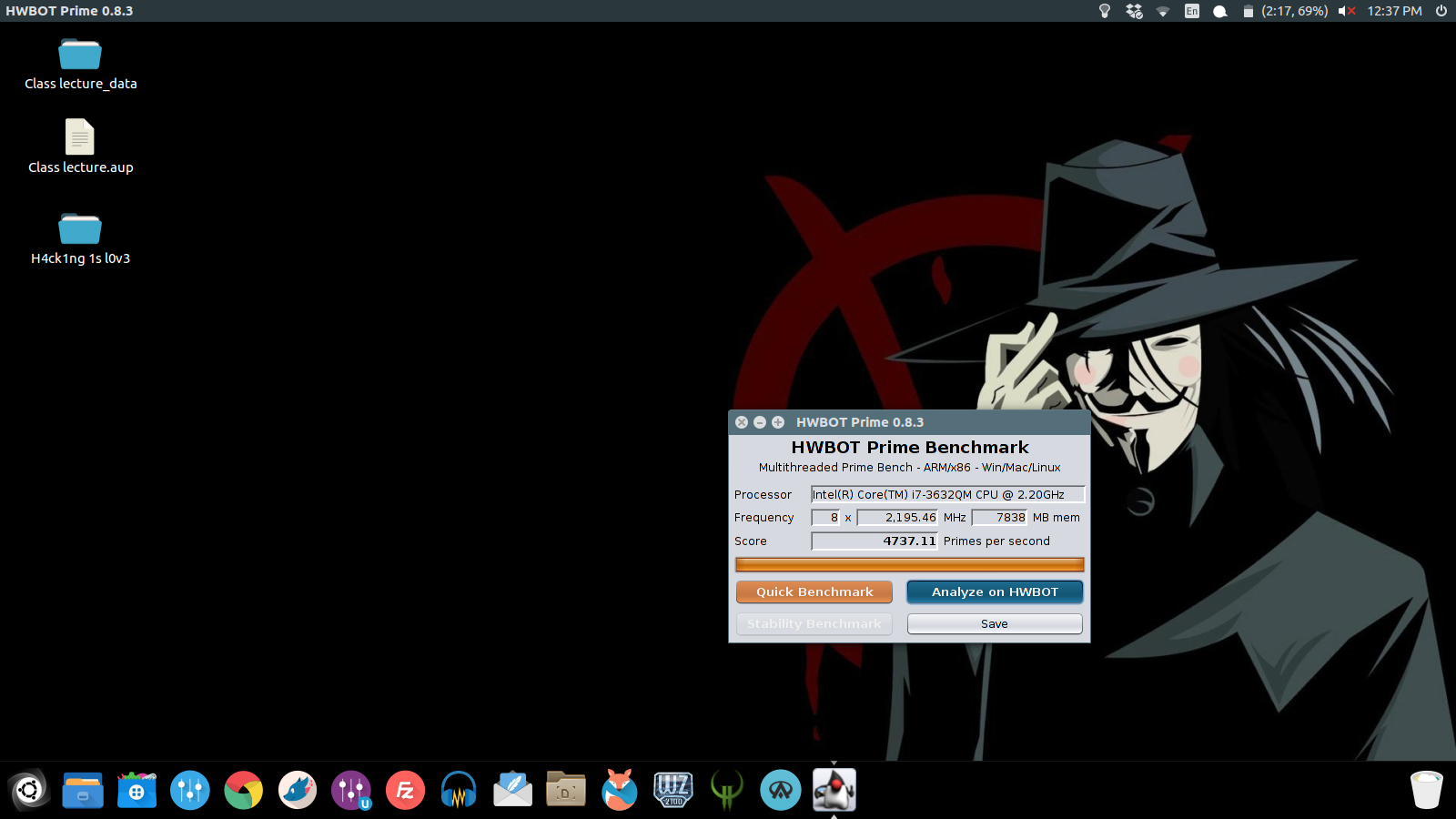Image resolution: width=1456 pixels, height=819 pixels.
Task: Click Analyze on HWBOT button
Action: click(995, 591)
